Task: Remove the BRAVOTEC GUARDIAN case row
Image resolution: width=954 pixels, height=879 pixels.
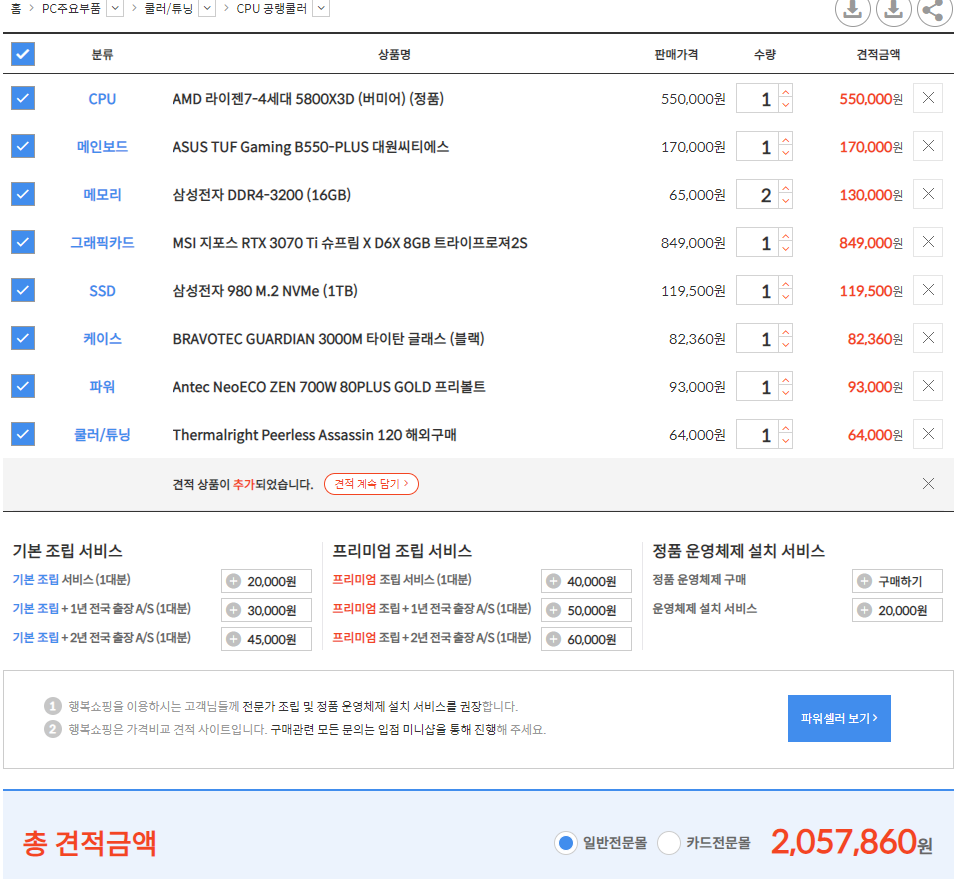Action: point(928,338)
